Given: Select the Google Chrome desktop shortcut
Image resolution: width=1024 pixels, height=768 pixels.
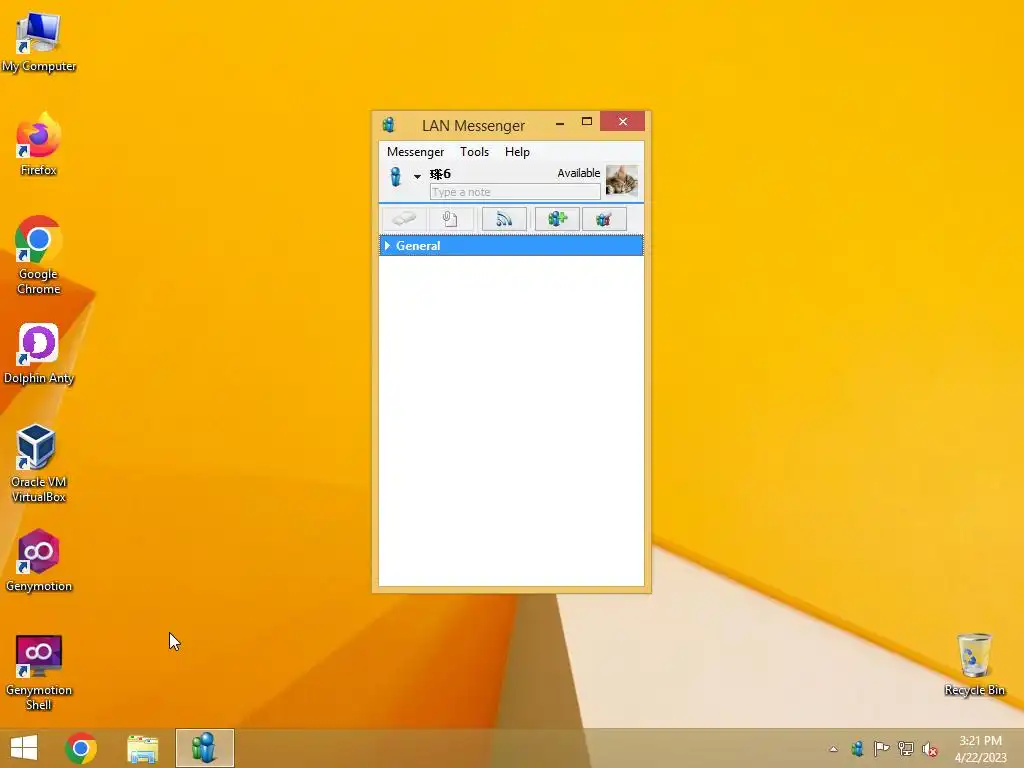Looking at the screenshot, I should coord(39,255).
